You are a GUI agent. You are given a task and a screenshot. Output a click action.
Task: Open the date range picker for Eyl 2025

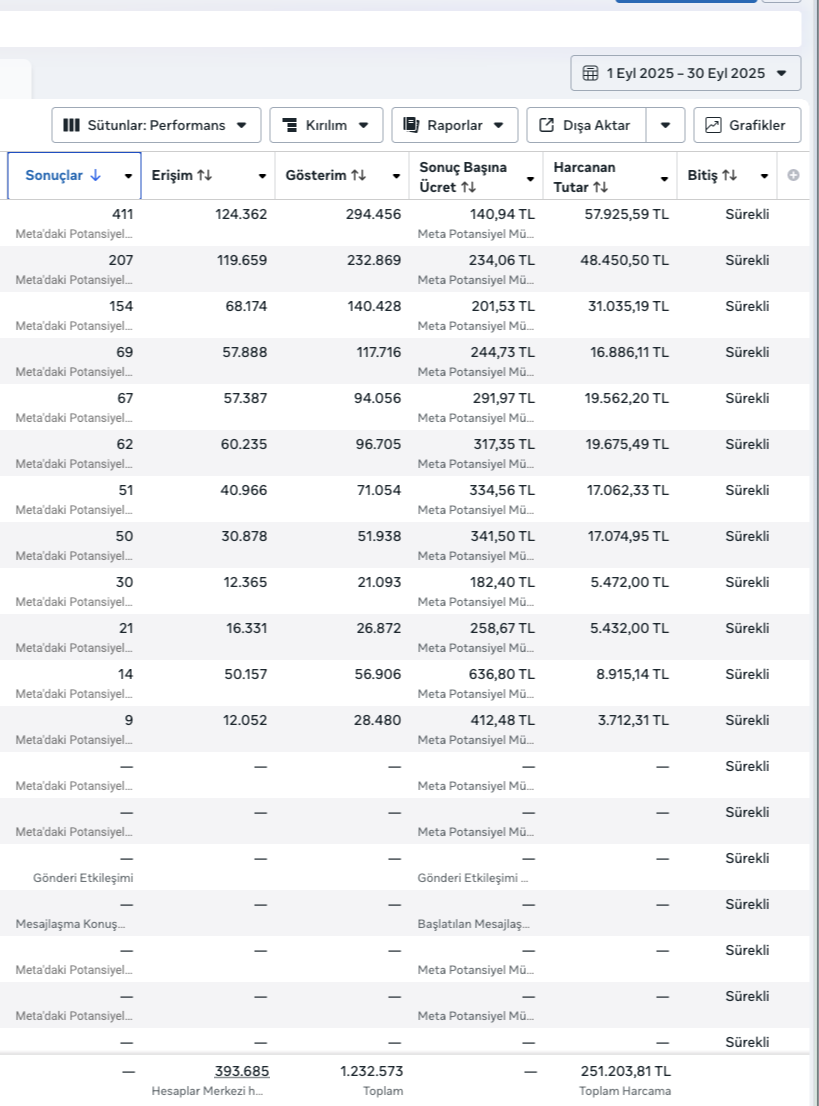685,73
